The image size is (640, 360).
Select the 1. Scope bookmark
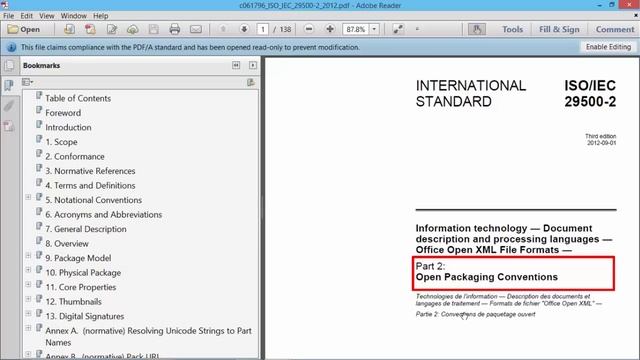(x=61, y=142)
